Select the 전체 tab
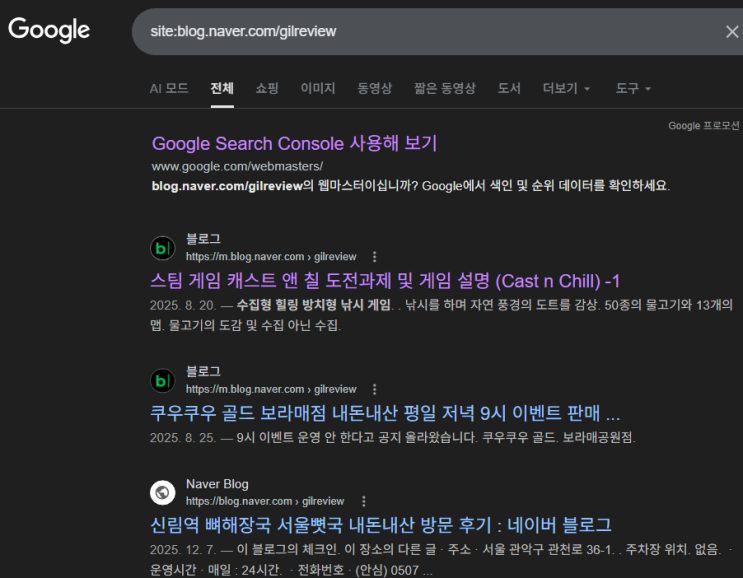This screenshot has height=578, width=743. click(x=222, y=88)
